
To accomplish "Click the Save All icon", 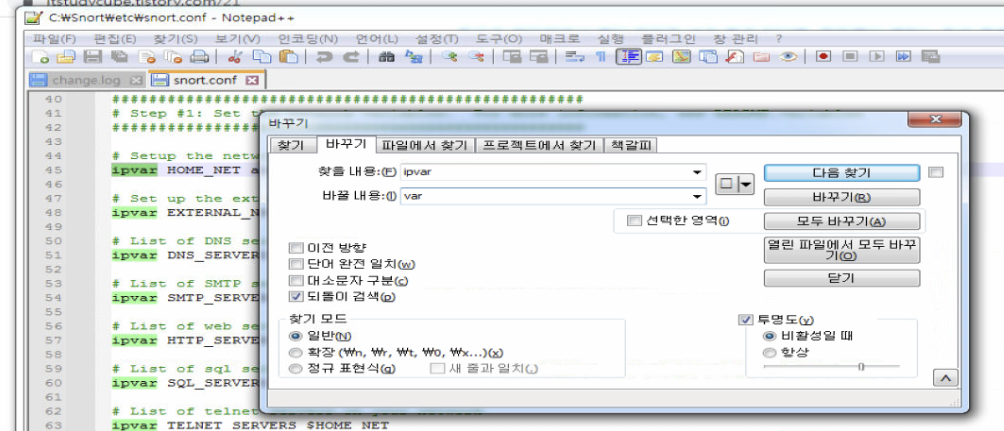I will pyautogui.click(x=119, y=57).
